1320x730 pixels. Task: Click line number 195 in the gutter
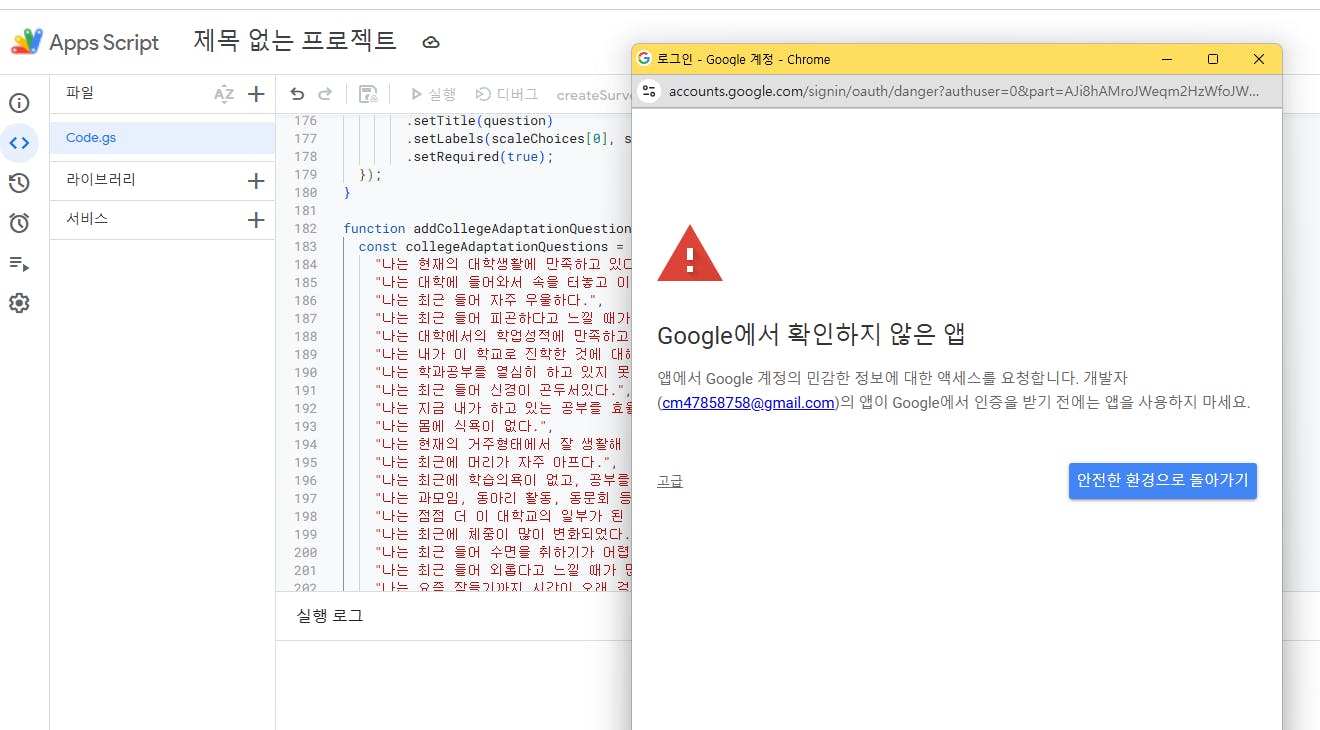tap(305, 463)
